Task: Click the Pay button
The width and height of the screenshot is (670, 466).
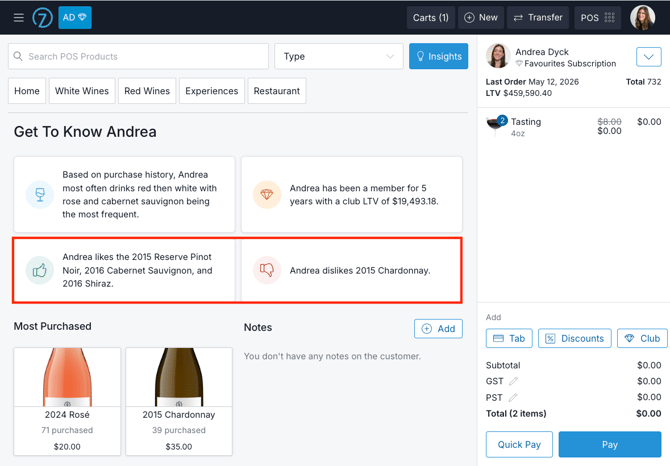Action: pyautogui.click(x=610, y=444)
